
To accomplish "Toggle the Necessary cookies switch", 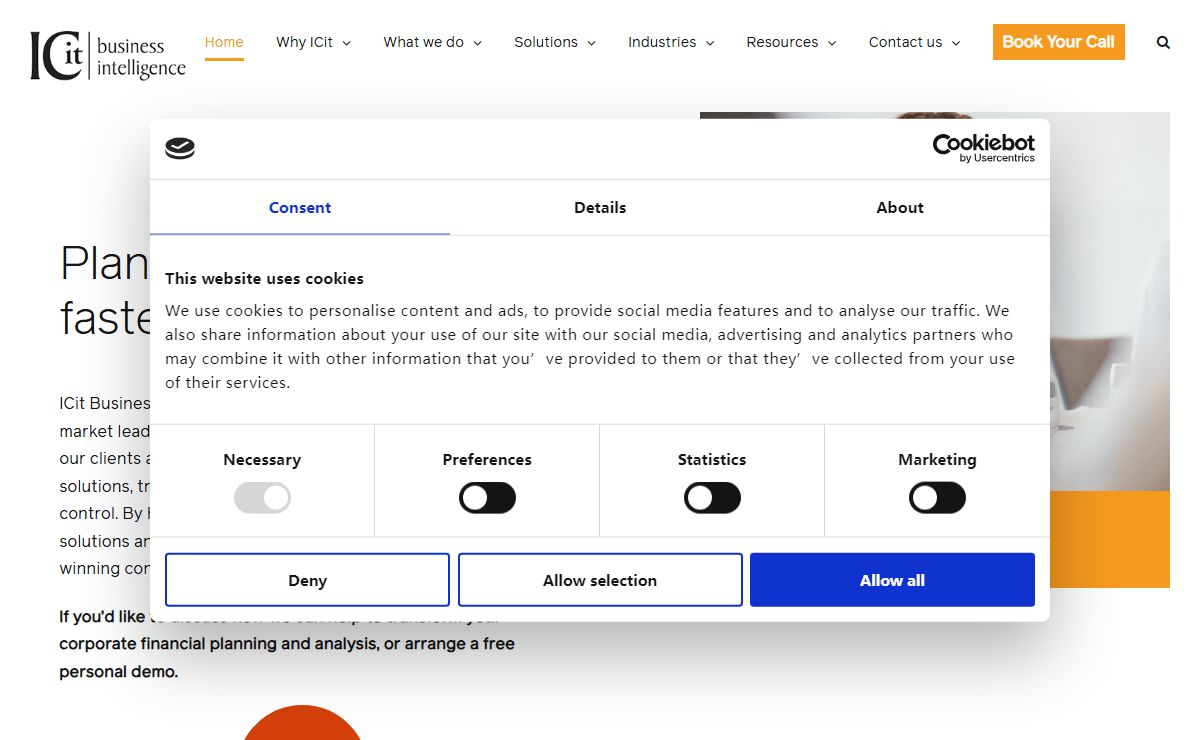I will click(262, 498).
